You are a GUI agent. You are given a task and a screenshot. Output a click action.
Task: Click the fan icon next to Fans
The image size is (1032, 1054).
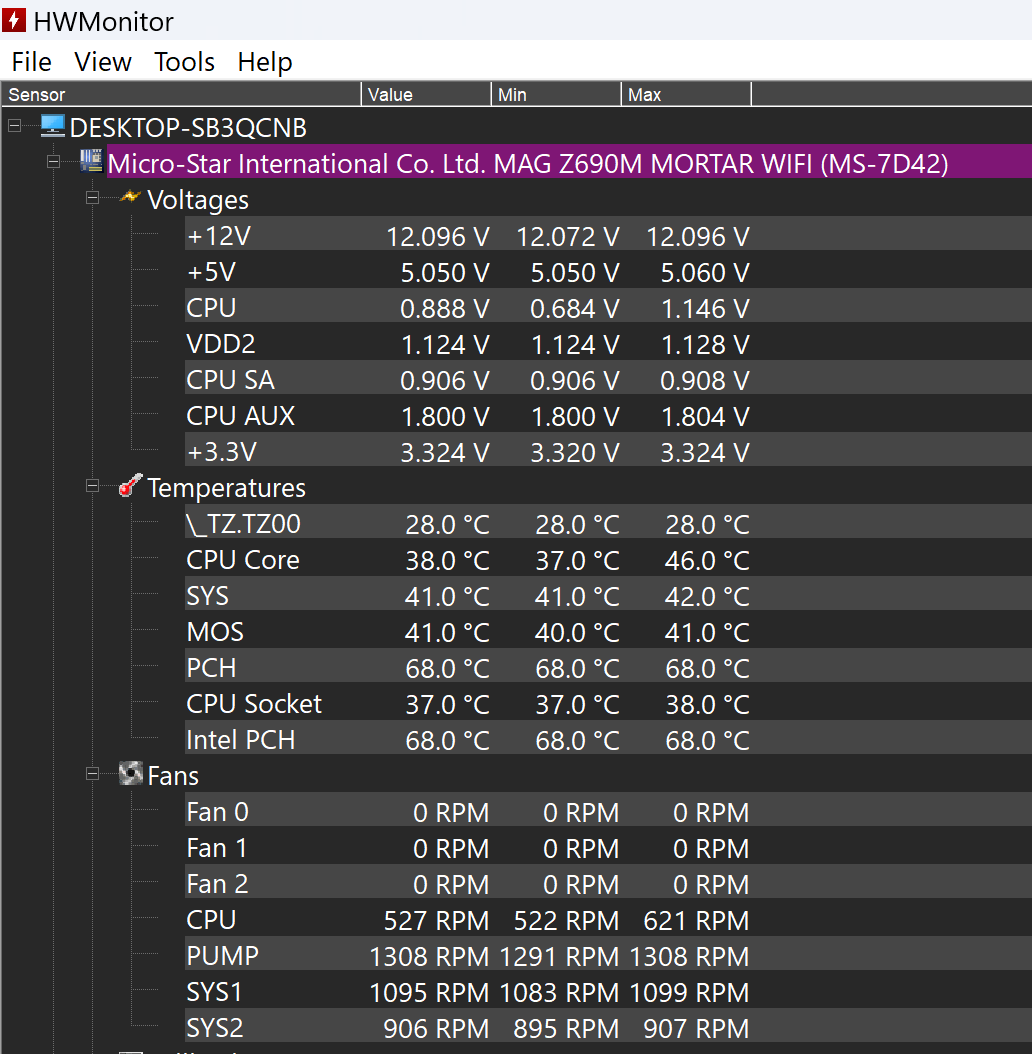coord(130,774)
